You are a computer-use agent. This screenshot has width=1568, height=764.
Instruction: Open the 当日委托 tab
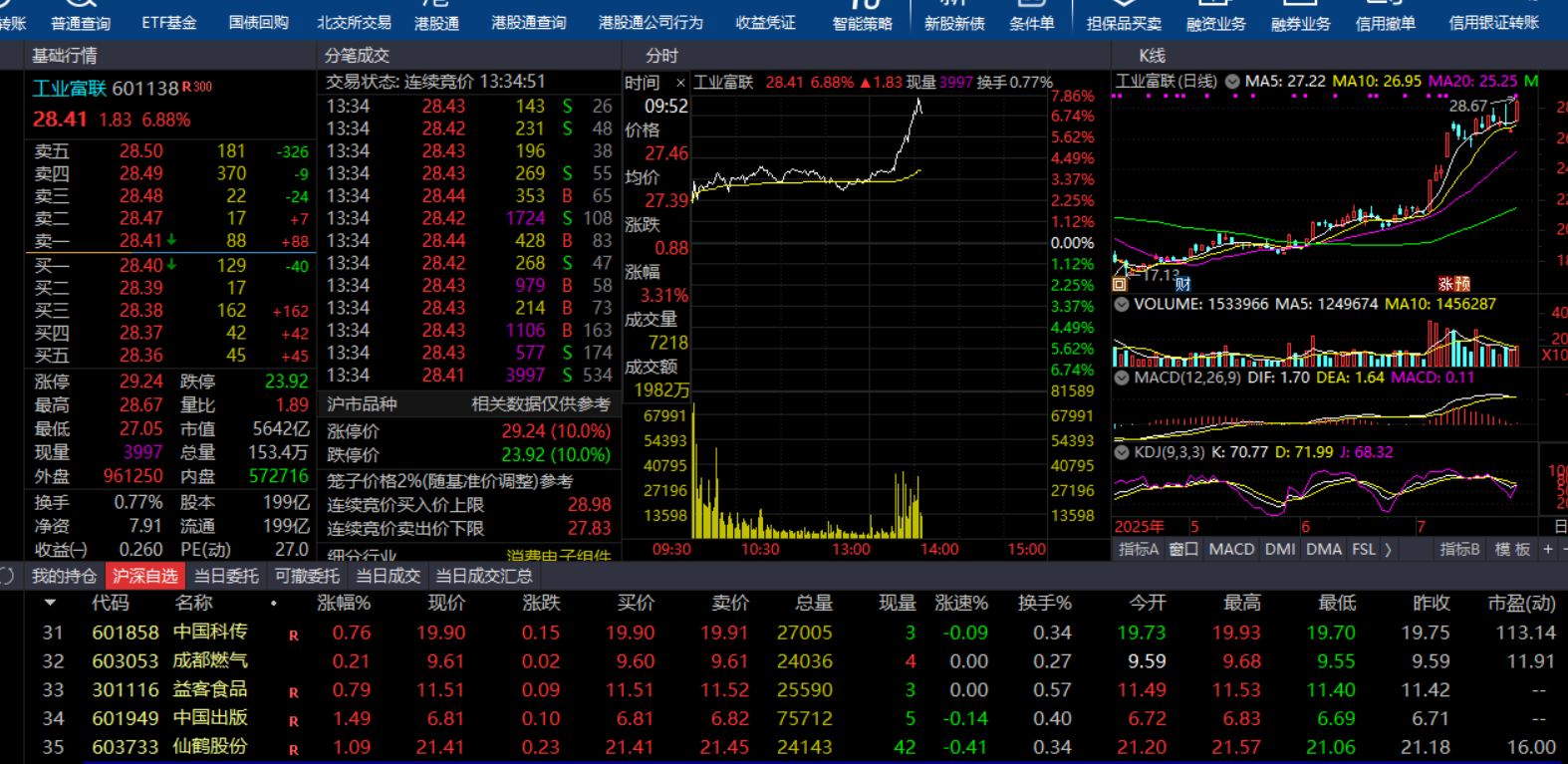pyautogui.click(x=226, y=576)
